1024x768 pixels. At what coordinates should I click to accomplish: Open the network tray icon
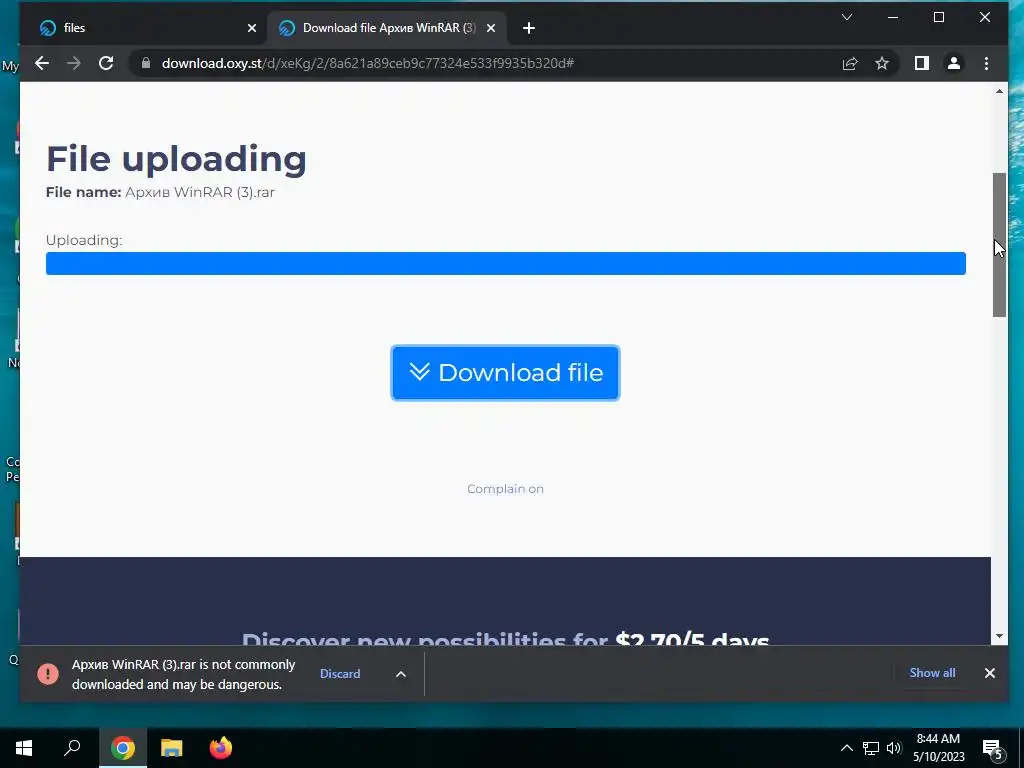(871, 748)
